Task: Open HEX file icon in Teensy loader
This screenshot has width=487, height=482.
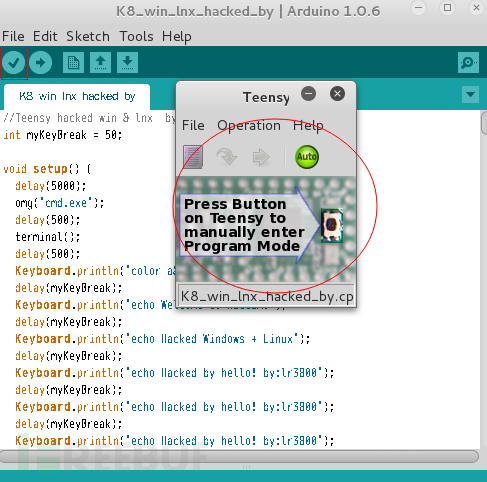Action: [x=193, y=157]
